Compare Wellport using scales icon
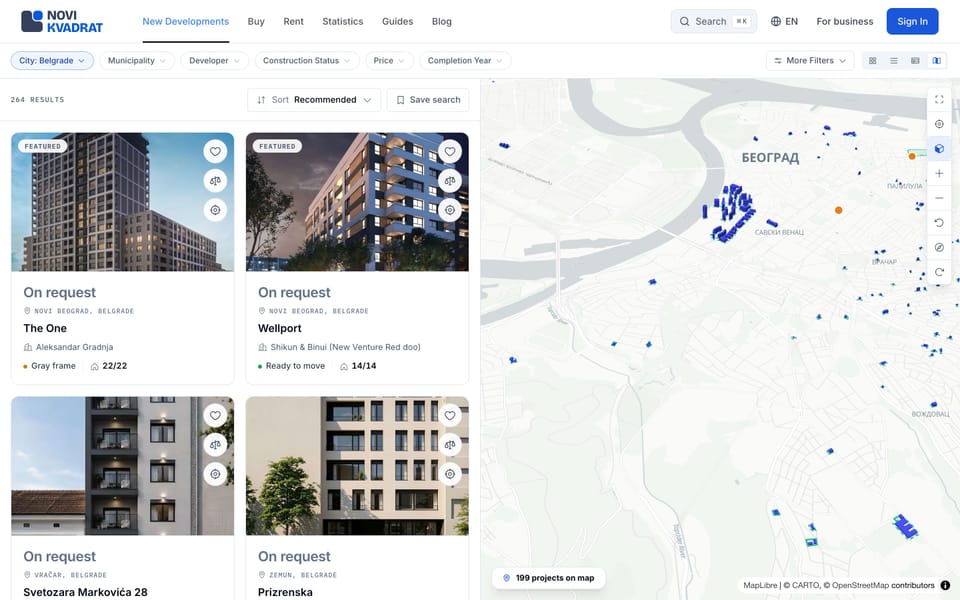This screenshot has height=600, width=960. 450,181
